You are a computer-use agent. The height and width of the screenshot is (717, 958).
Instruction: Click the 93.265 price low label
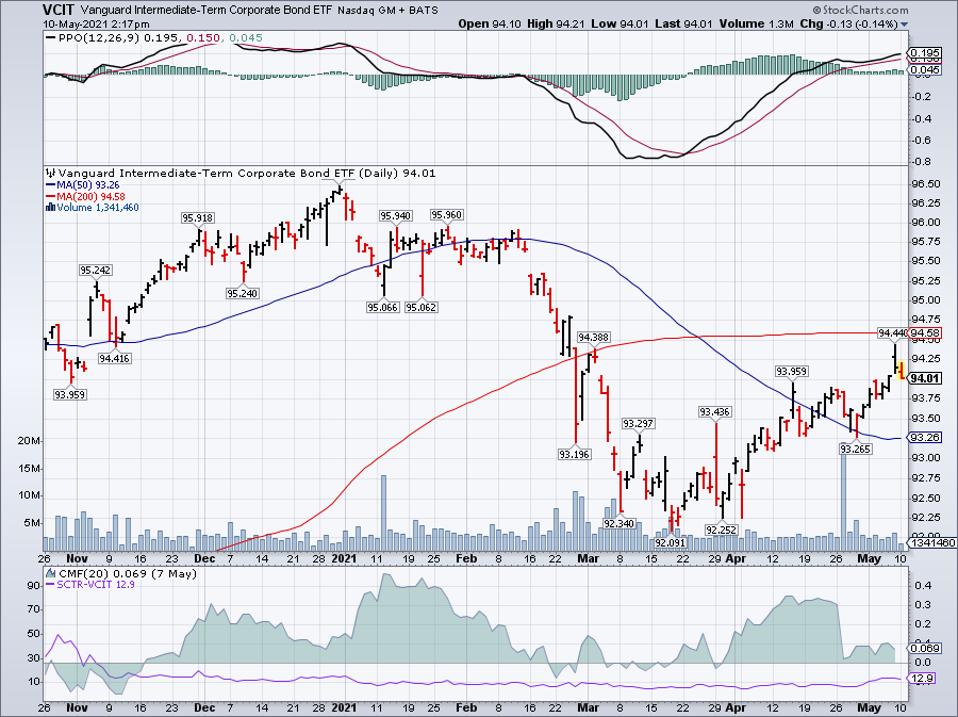(x=855, y=449)
